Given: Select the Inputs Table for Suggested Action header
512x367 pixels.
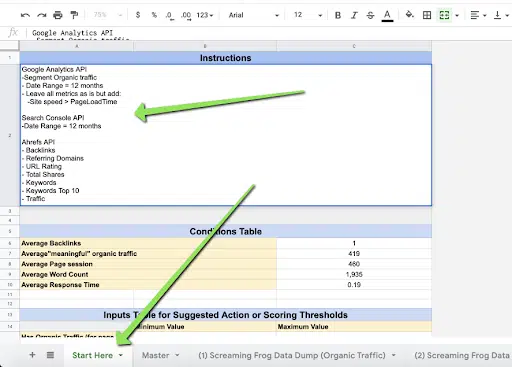Looking at the screenshot, I should (x=226, y=315).
